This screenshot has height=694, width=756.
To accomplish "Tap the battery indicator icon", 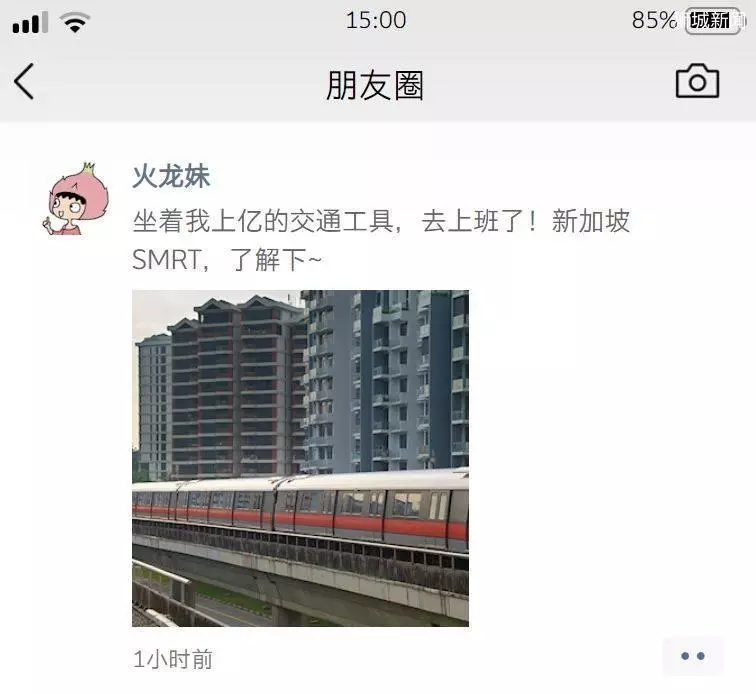I will pyautogui.click(x=714, y=21).
